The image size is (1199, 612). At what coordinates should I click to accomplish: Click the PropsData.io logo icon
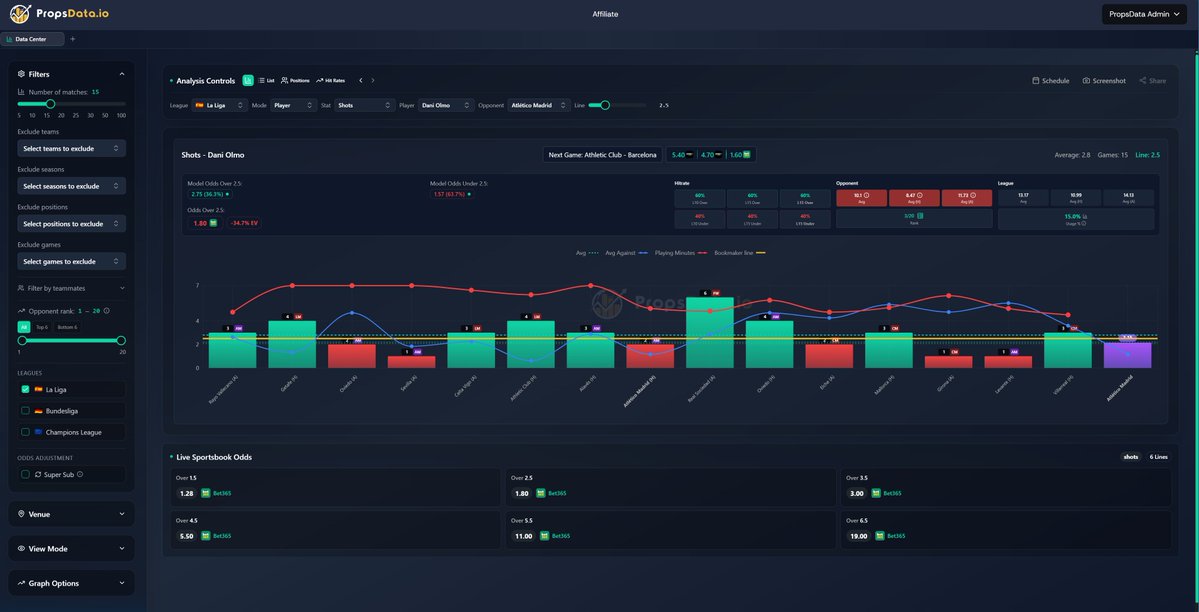click(x=21, y=14)
